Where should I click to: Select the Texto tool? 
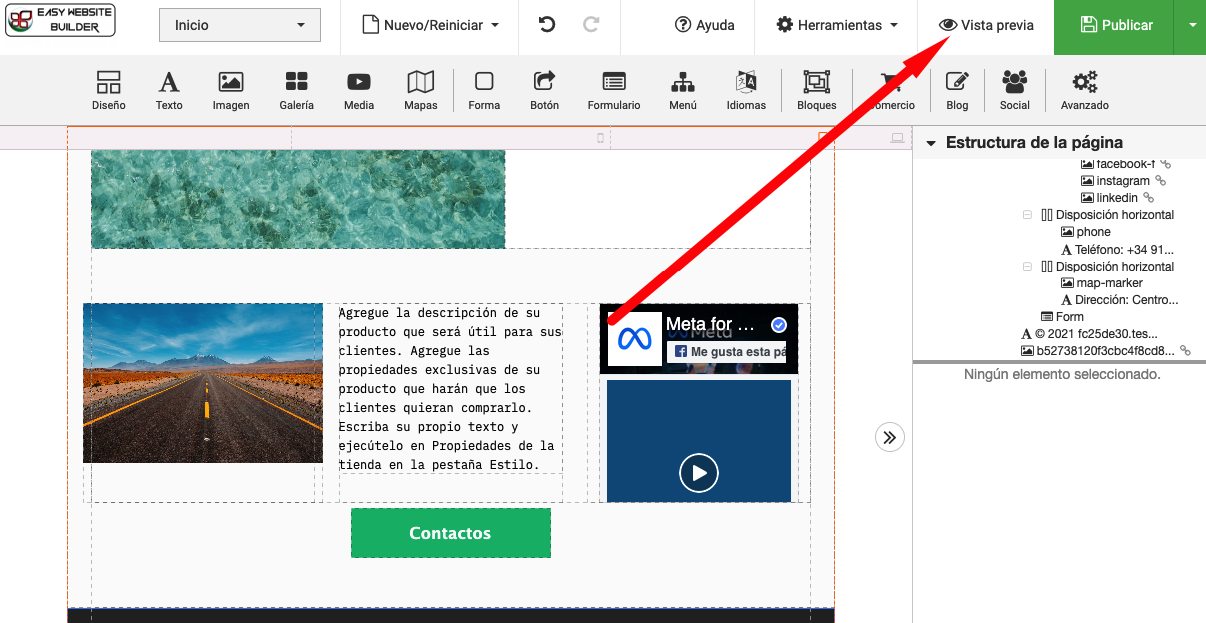pos(169,90)
